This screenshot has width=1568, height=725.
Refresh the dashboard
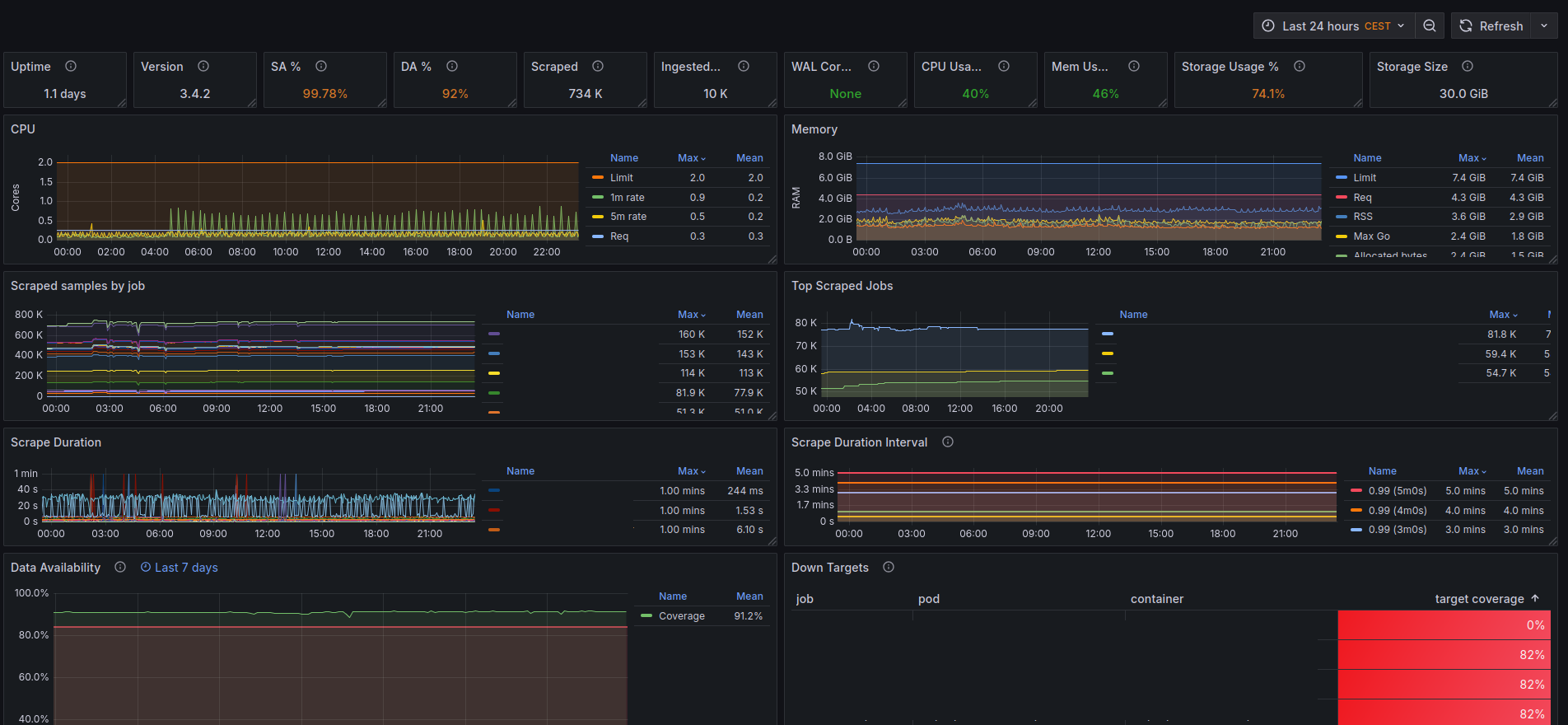(x=1491, y=26)
